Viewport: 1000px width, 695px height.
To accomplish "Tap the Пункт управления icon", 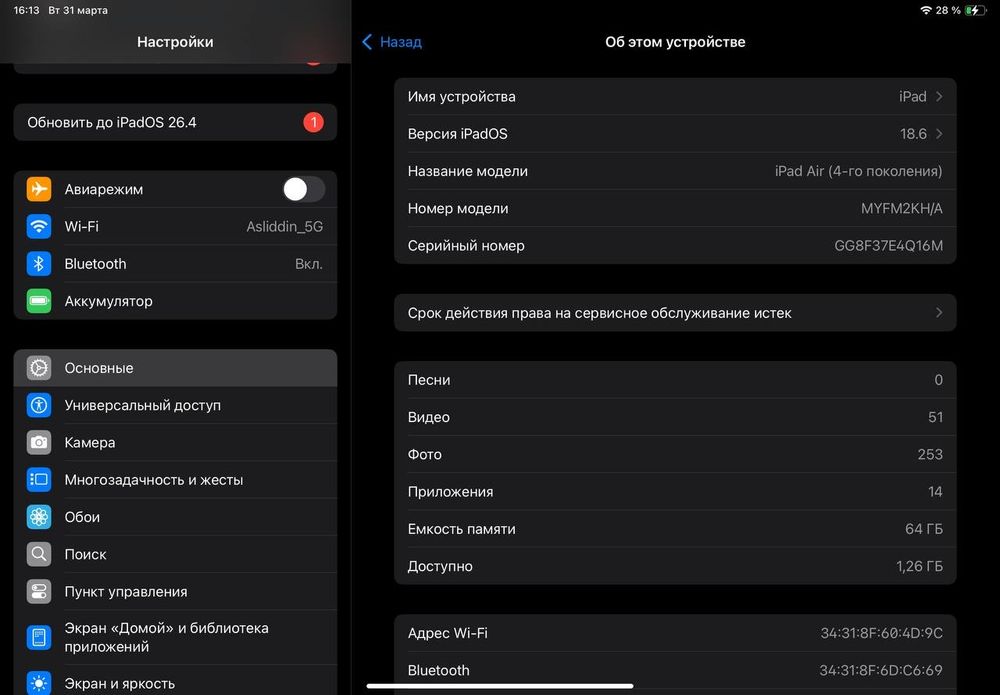I will pyautogui.click(x=39, y=592).
